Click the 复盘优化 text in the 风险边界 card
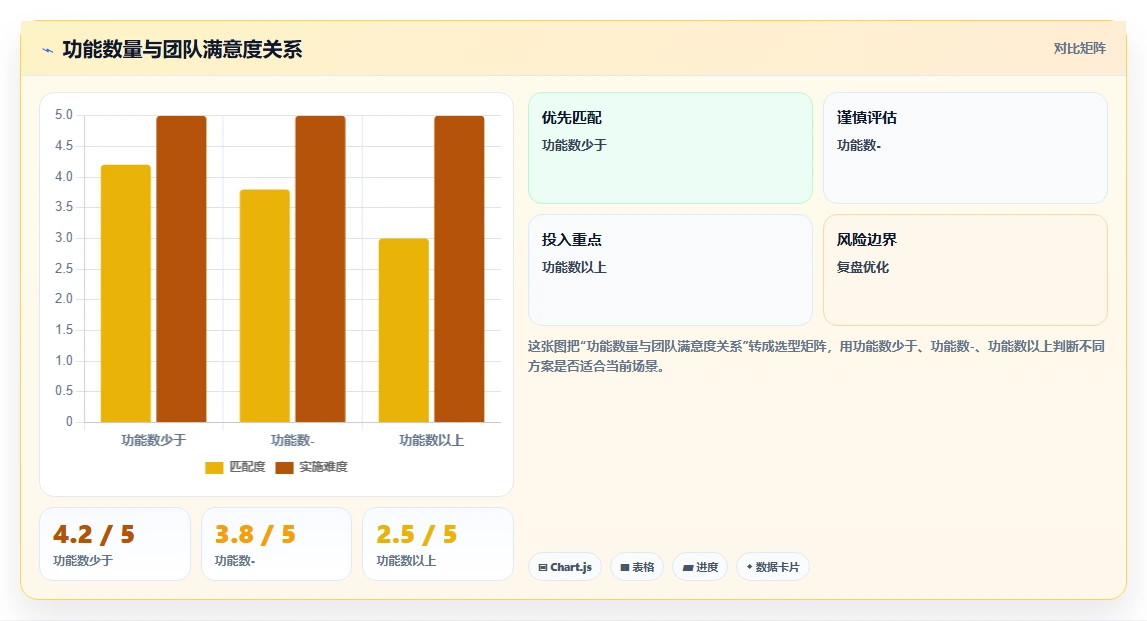Image resolution: width=1147 pixels, height=621 pixels. coord(862,268)
